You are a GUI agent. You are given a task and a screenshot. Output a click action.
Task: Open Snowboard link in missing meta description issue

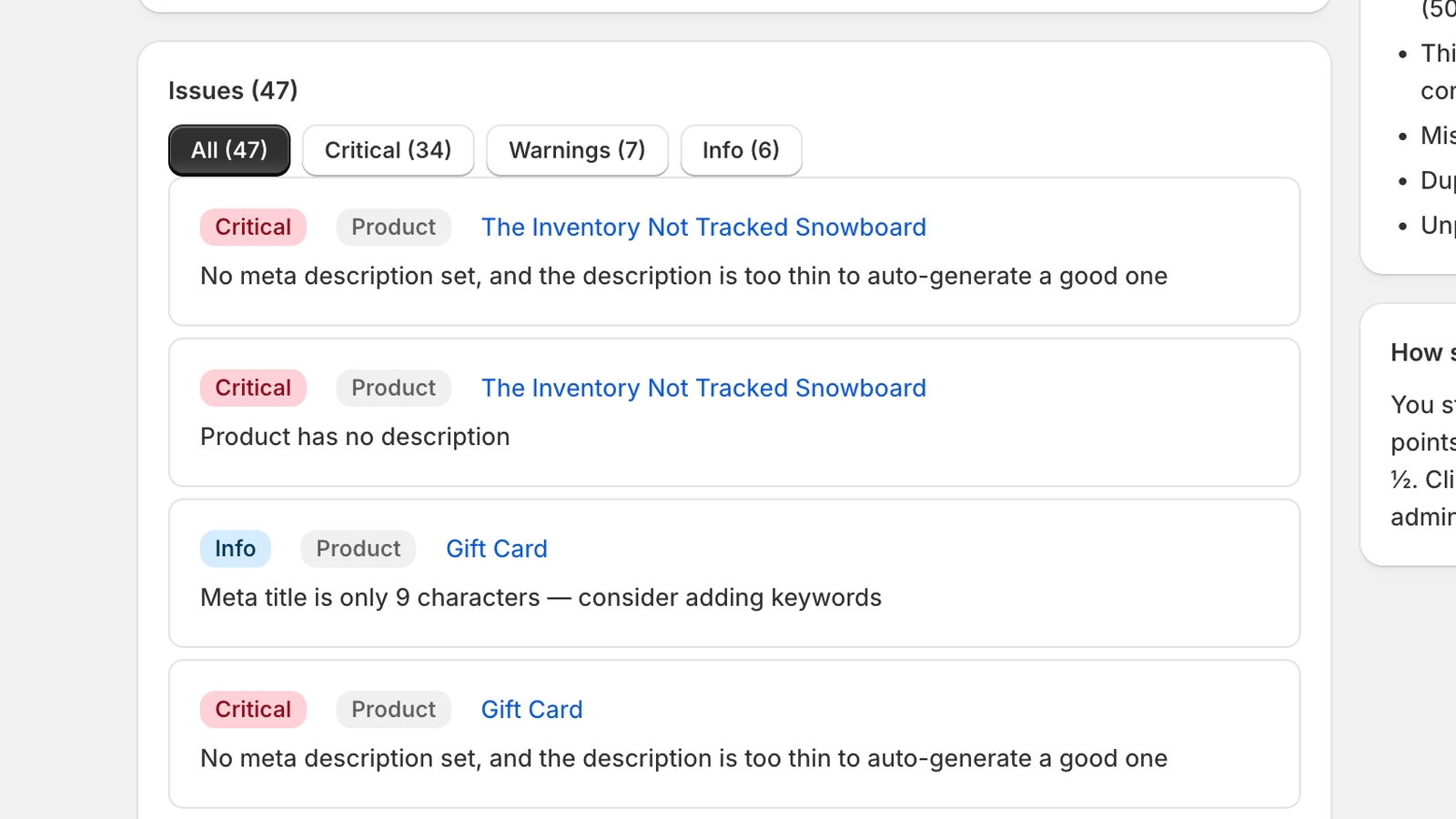[703, 227]
